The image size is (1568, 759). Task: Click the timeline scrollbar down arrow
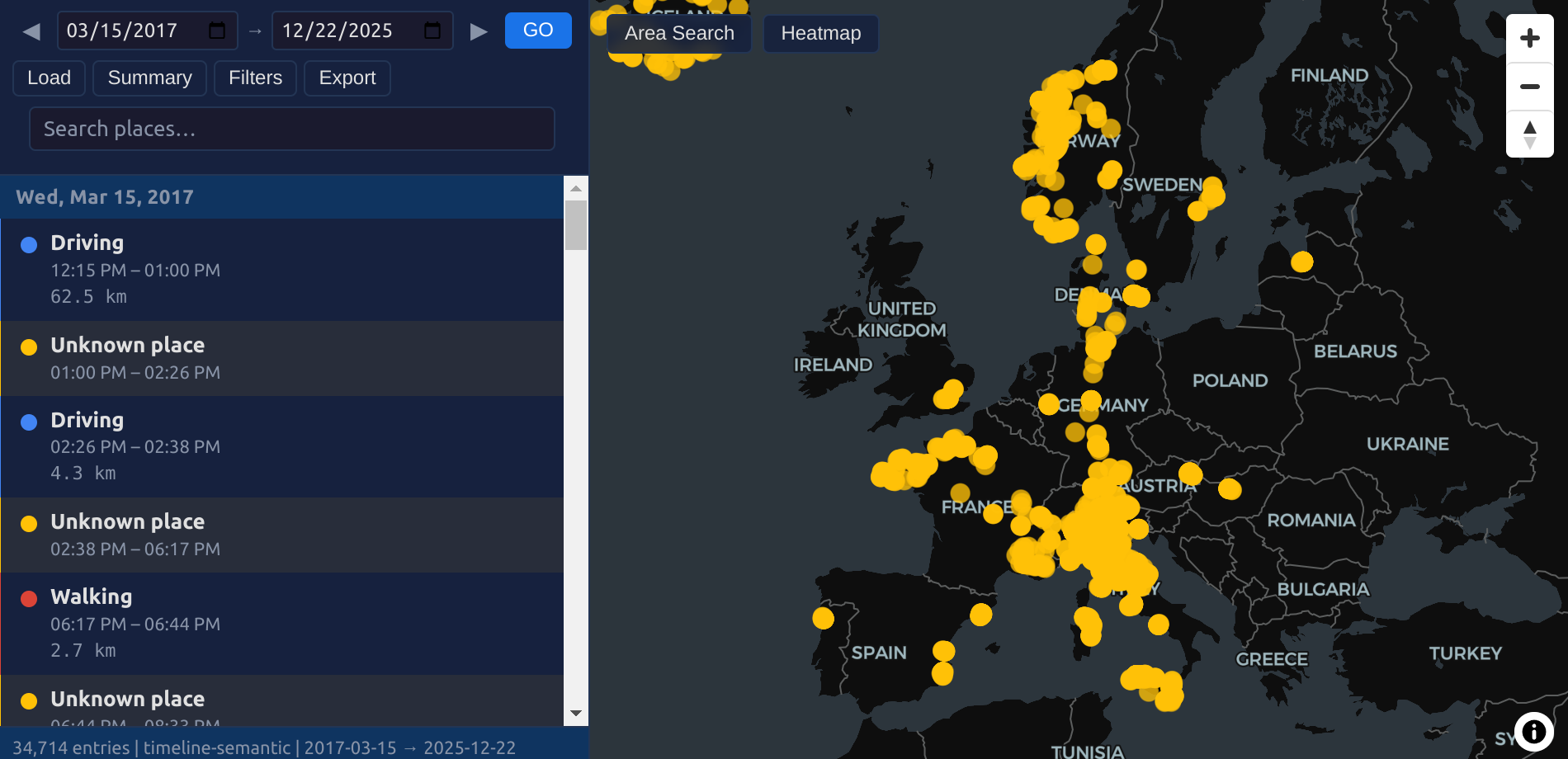pos(576,714)
